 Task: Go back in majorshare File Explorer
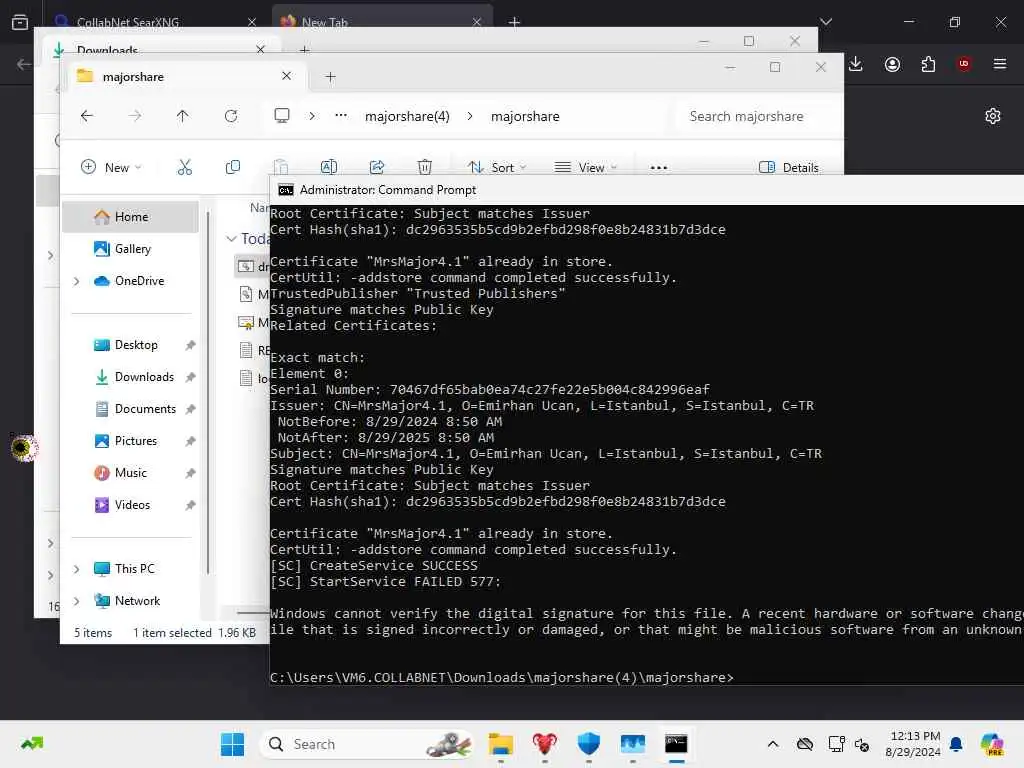87,116
